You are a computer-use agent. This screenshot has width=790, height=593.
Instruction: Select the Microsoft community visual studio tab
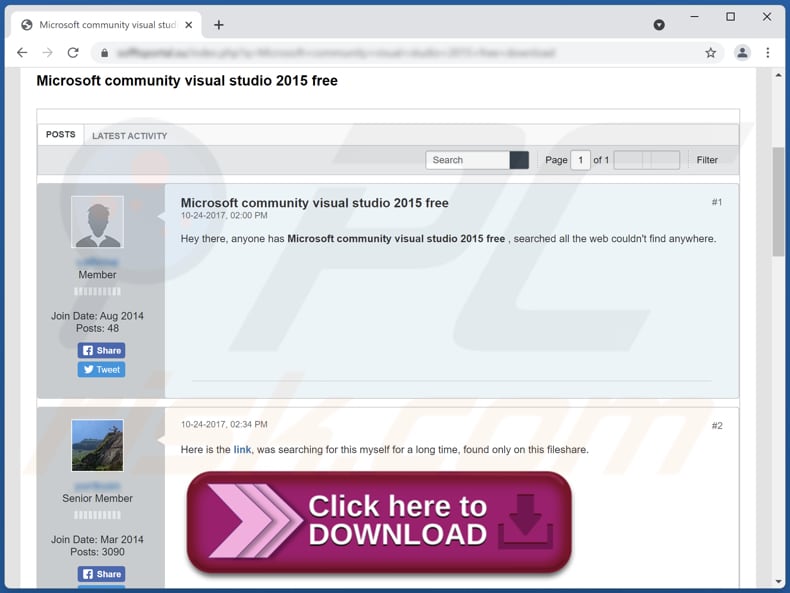click(x=107, y=25)
